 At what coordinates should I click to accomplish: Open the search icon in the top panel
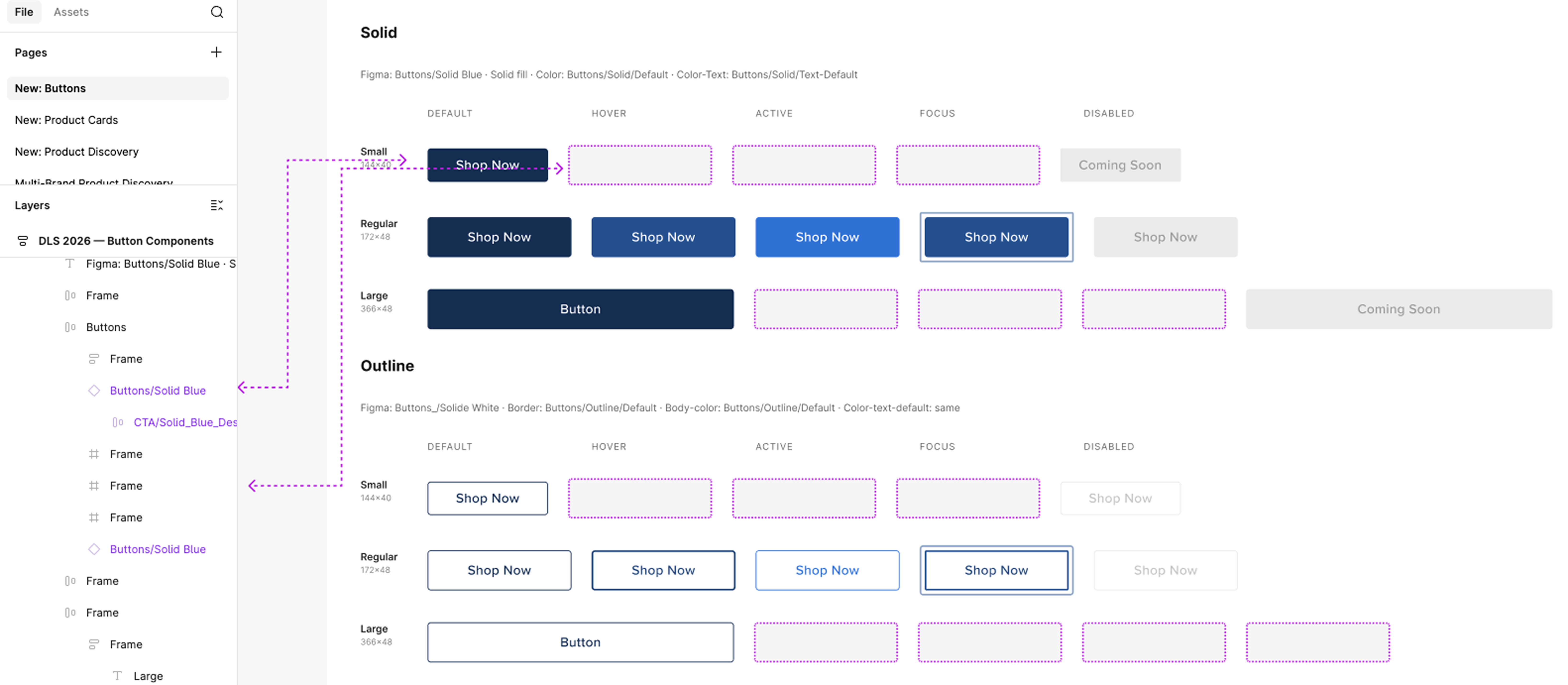(217, 11)
